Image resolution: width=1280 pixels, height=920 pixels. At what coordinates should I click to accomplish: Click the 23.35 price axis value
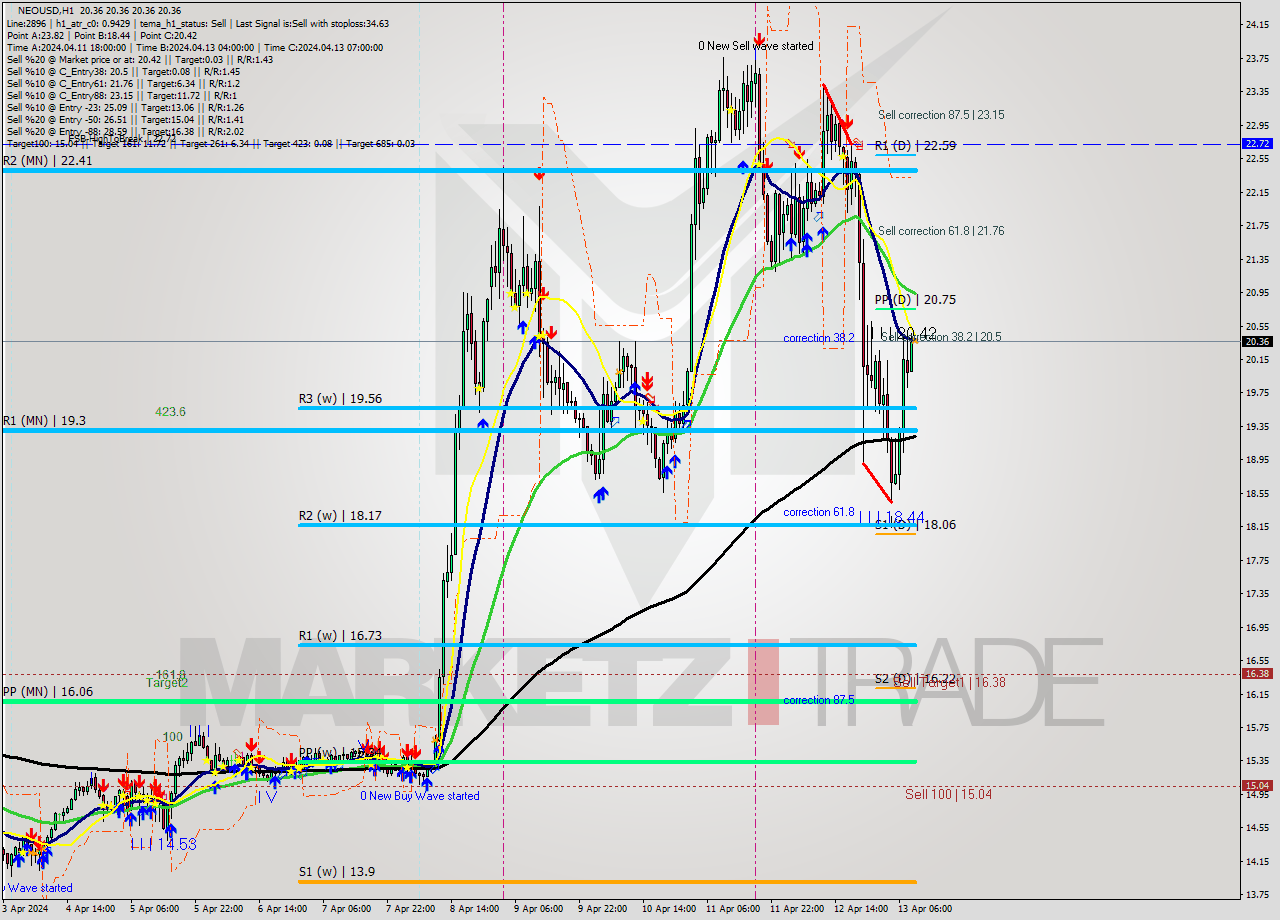[x=1257, y=92]
